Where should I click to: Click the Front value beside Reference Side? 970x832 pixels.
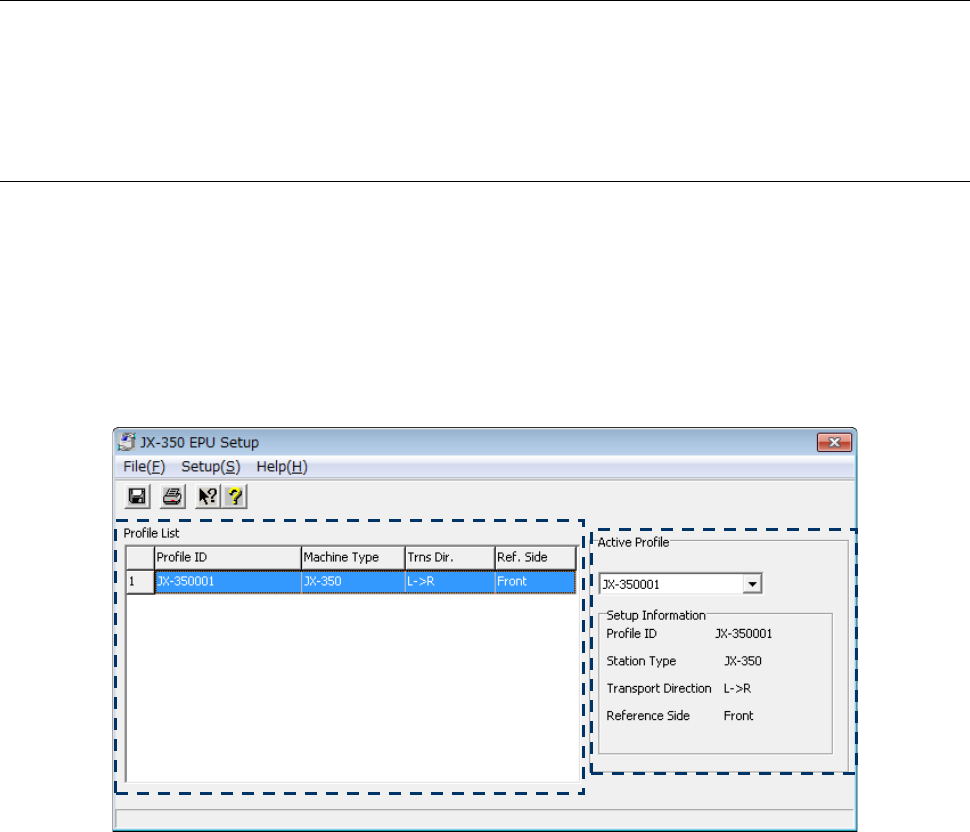click(x=739, y=715)
